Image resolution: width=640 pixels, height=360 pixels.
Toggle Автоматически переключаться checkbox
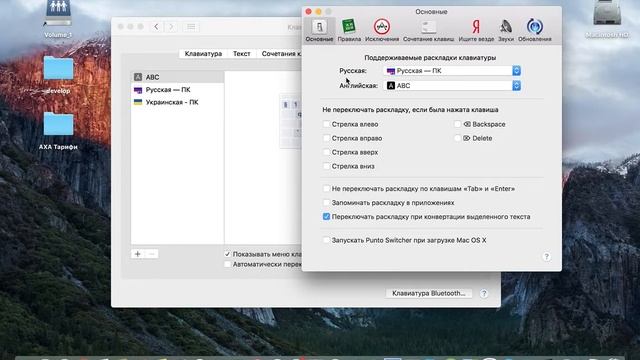227,264
